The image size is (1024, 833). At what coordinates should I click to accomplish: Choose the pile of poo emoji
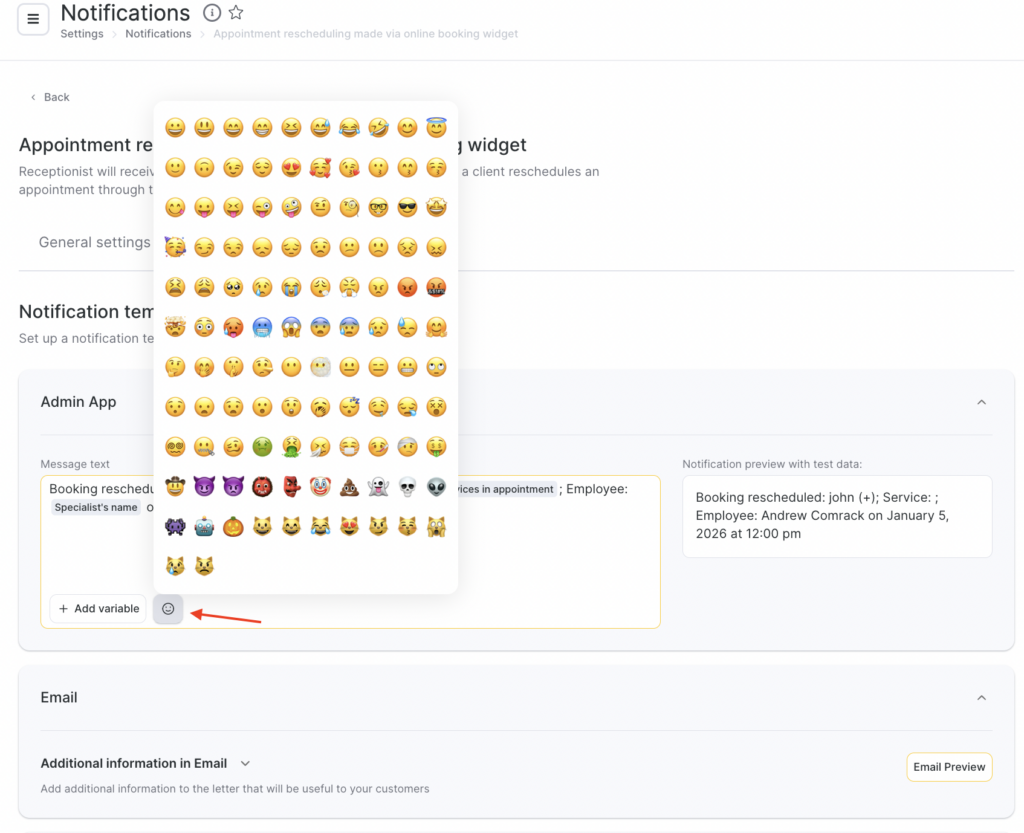349,487
